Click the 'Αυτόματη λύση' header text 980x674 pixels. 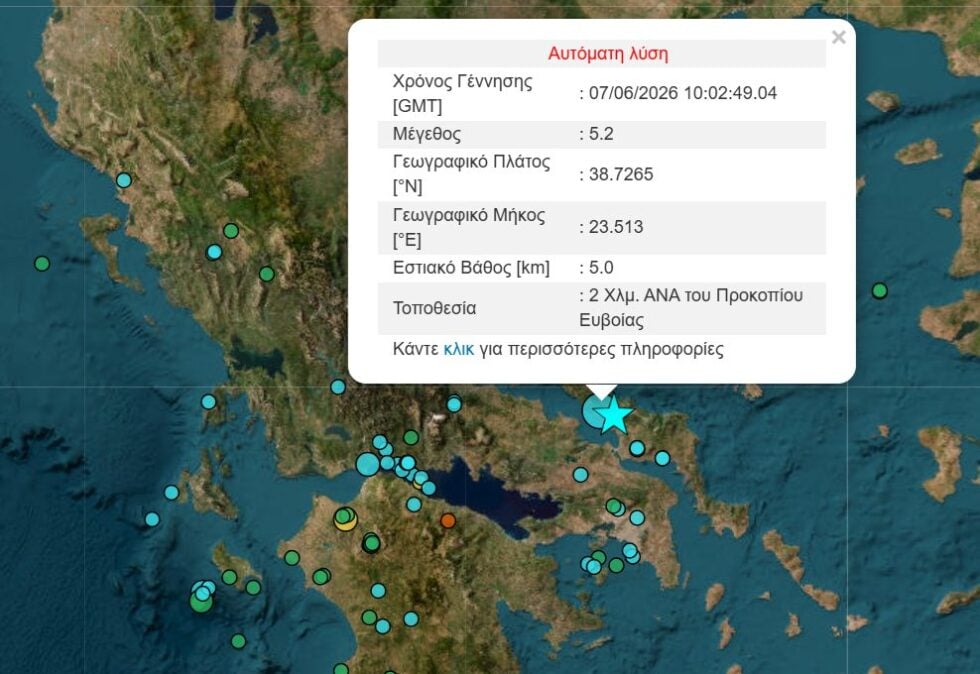pos(608,54)
